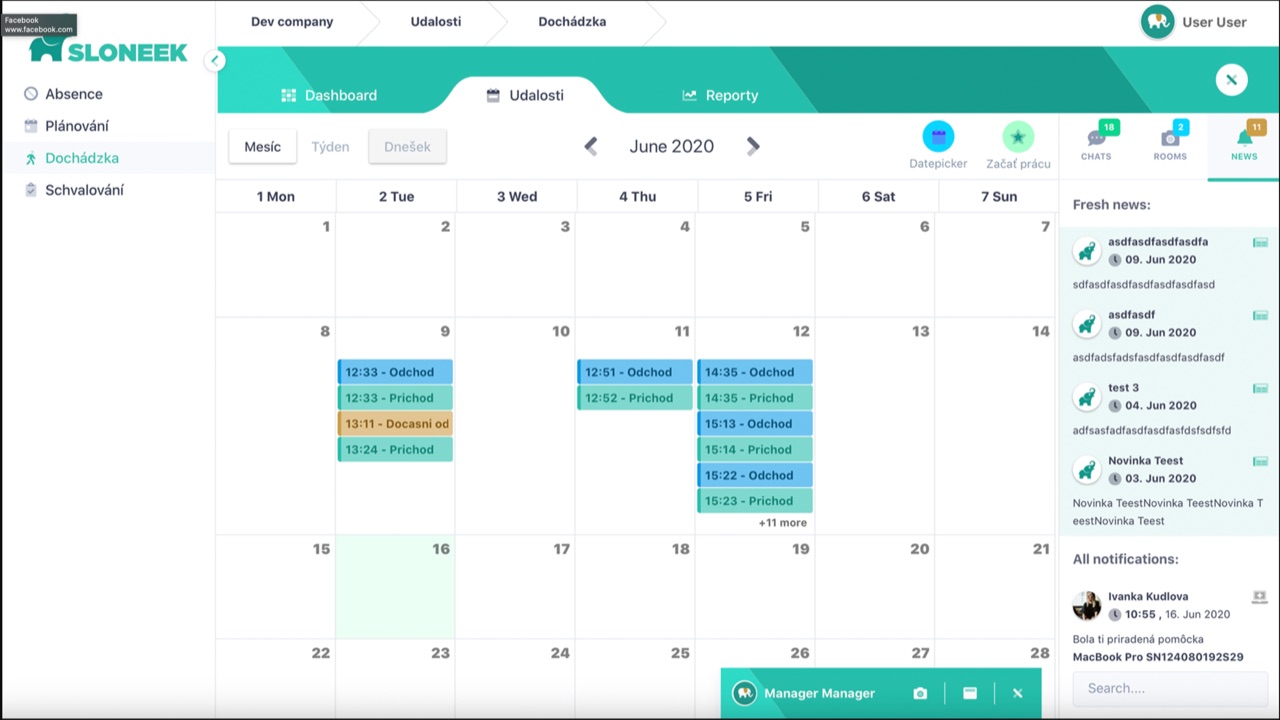The image size is (1280, 720).
Task: Go to the next month arrow
Action: pyautogui.click(x=753, y=146)
